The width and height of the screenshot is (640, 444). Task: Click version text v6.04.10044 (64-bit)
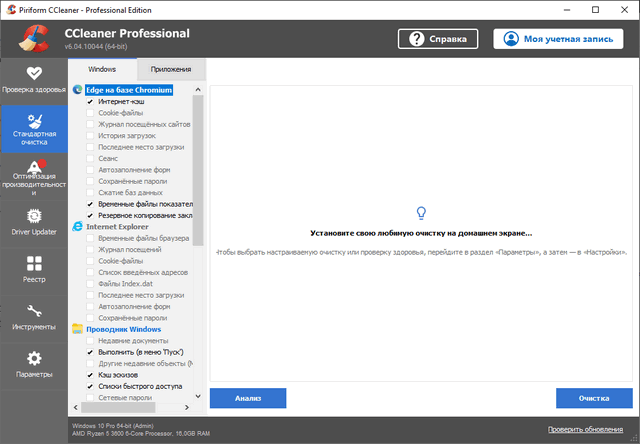coord(96,47)
